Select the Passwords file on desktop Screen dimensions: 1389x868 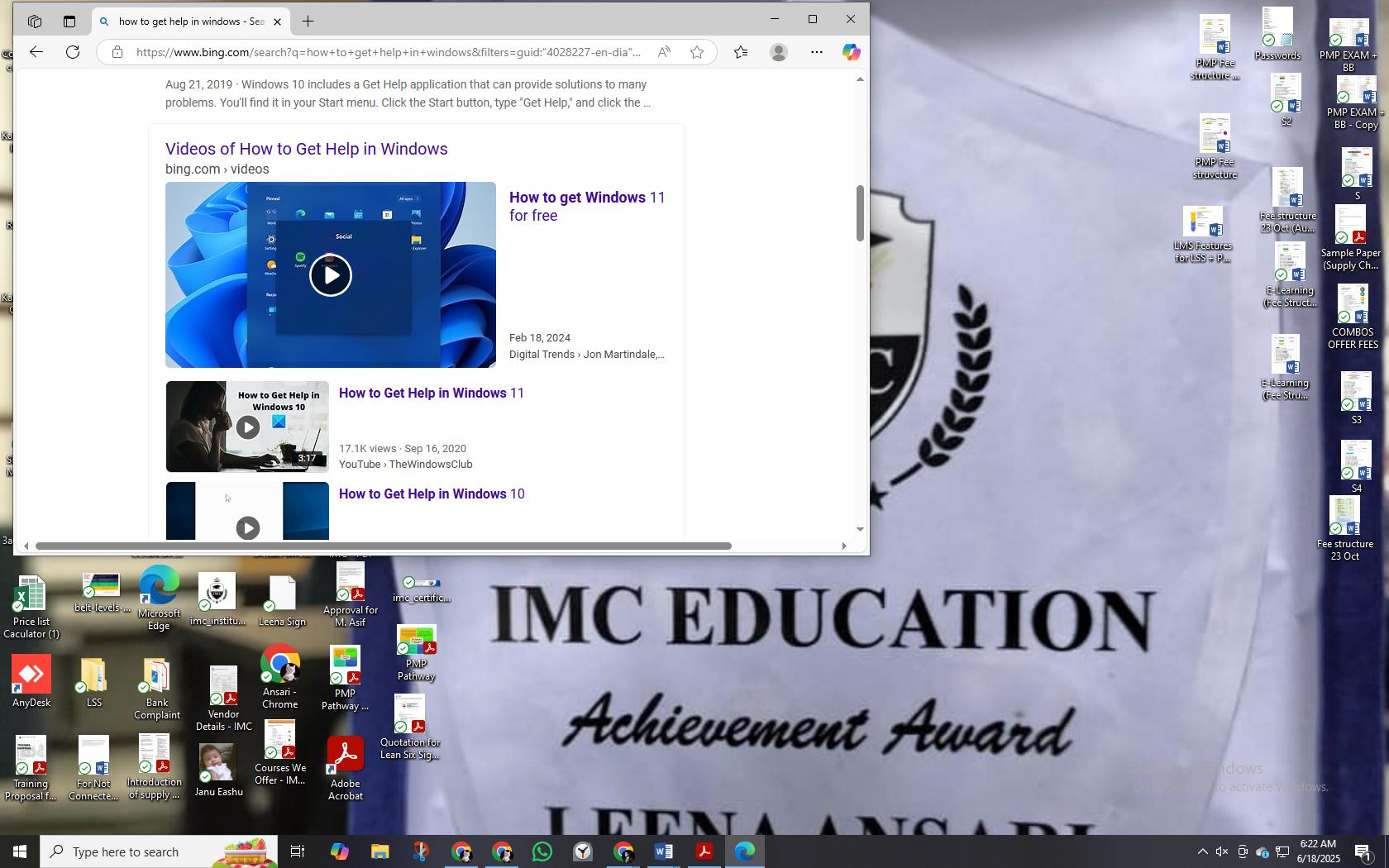click(1277, 33)
